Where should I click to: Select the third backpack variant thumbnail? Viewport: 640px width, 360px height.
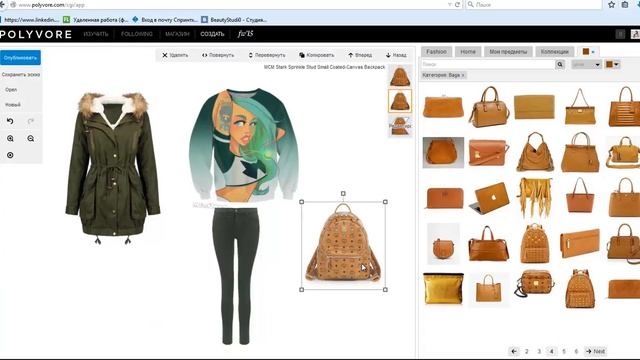tap(400, 126)
